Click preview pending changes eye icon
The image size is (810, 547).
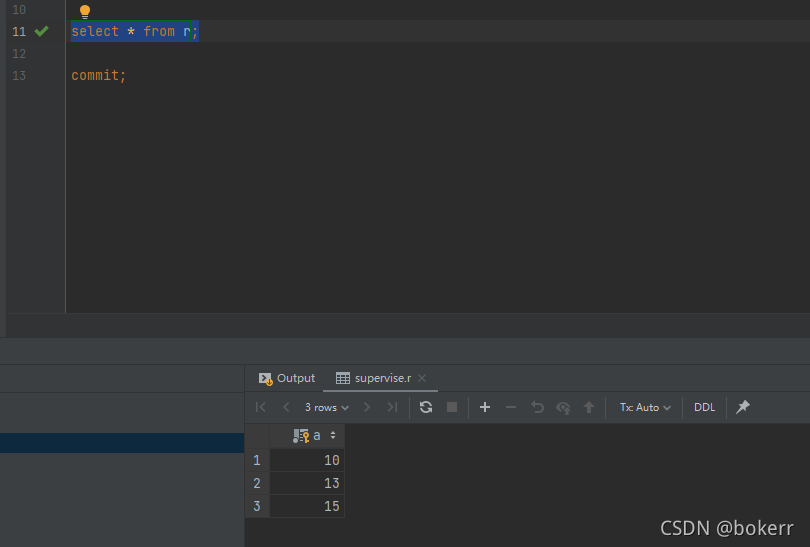pos(563,408)
